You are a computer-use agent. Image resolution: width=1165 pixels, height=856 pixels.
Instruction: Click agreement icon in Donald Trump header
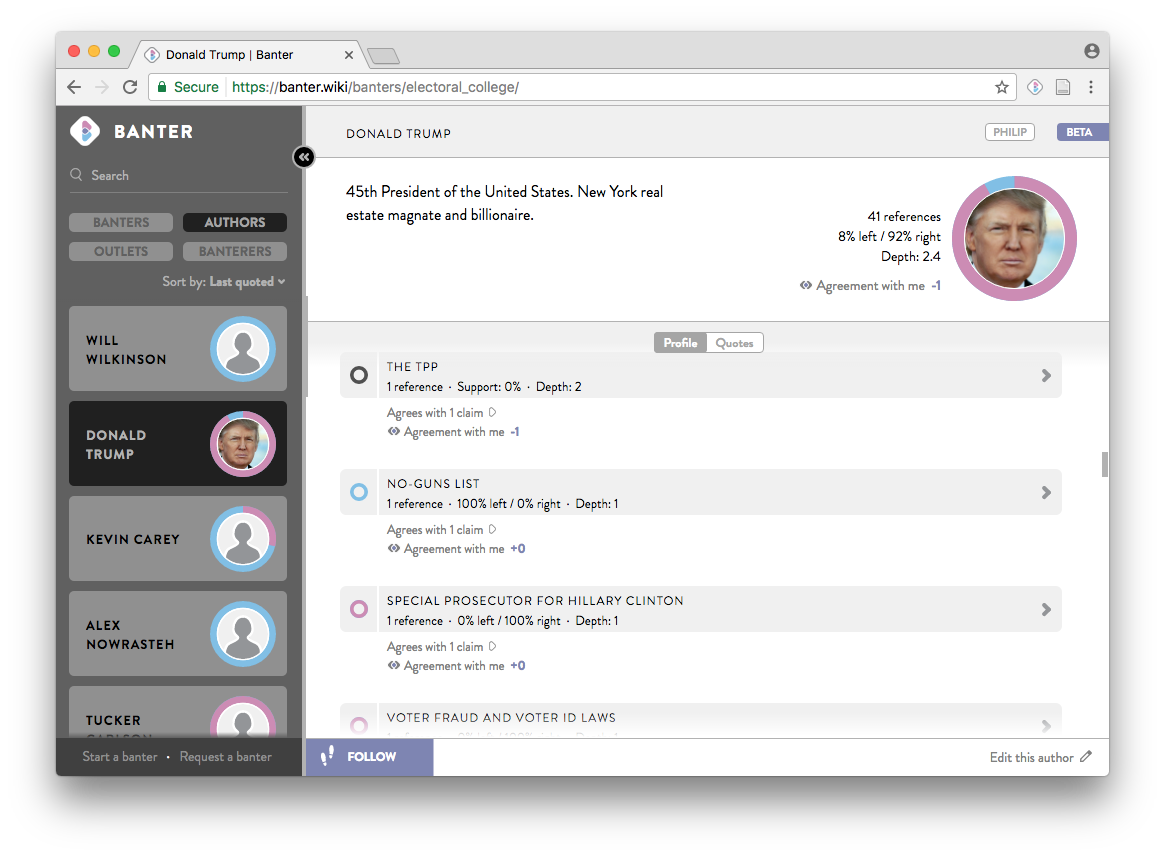(805, 285)
